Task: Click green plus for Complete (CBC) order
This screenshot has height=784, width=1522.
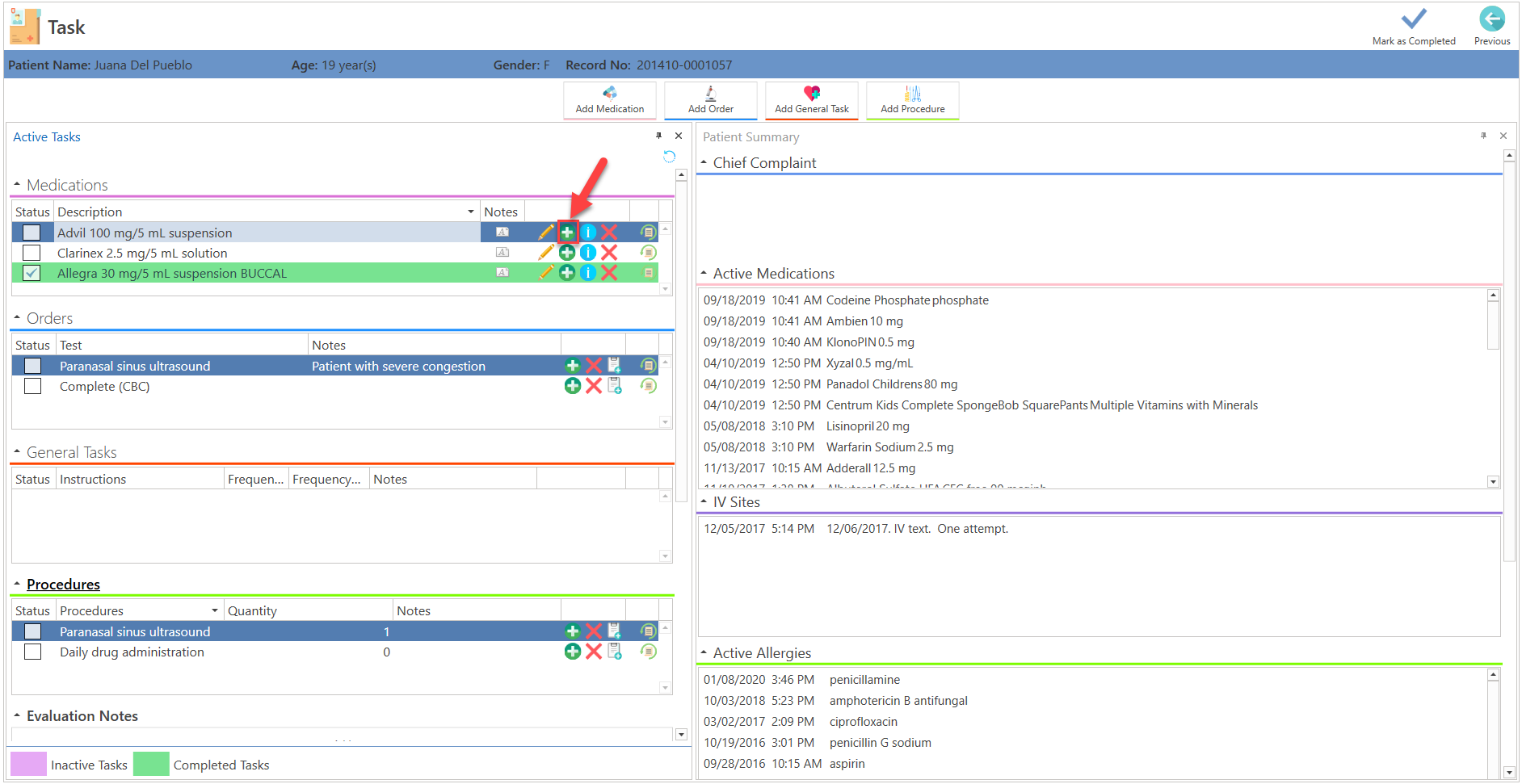Action: coord(573,386)
